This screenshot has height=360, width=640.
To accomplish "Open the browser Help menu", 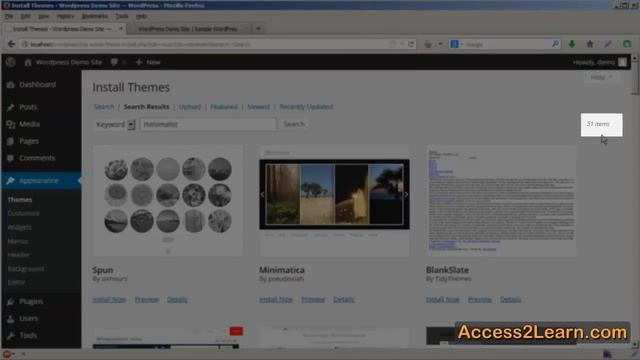I will 141,16.
